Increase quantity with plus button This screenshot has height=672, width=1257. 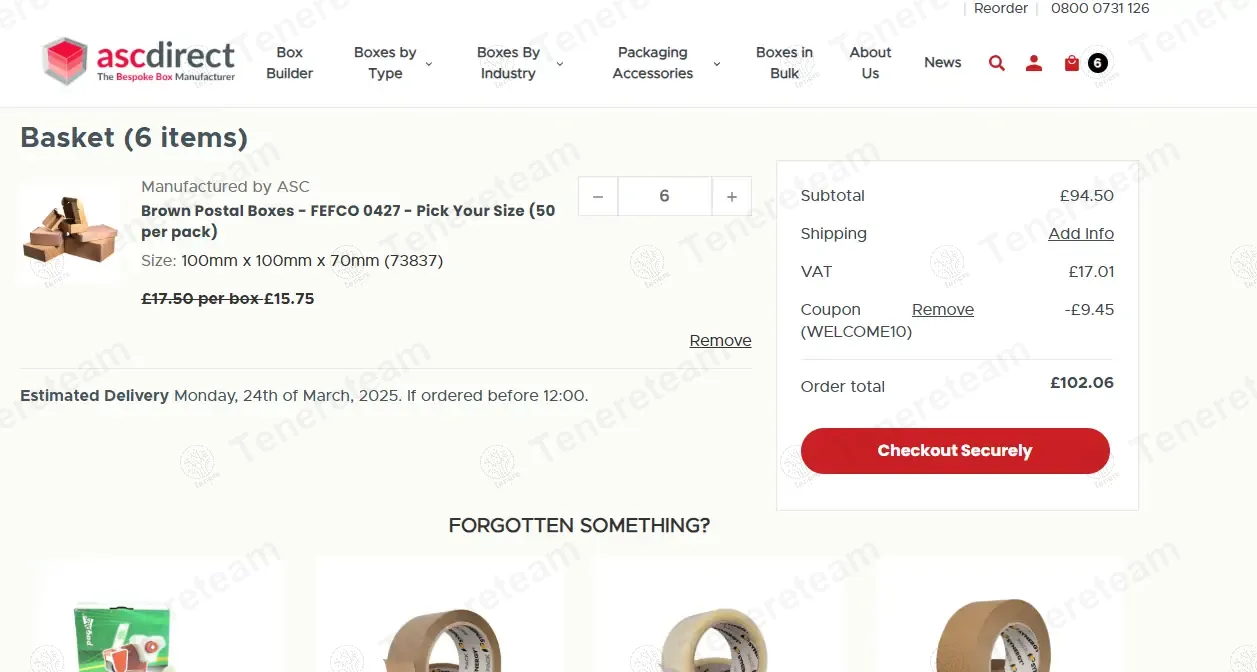732,197
